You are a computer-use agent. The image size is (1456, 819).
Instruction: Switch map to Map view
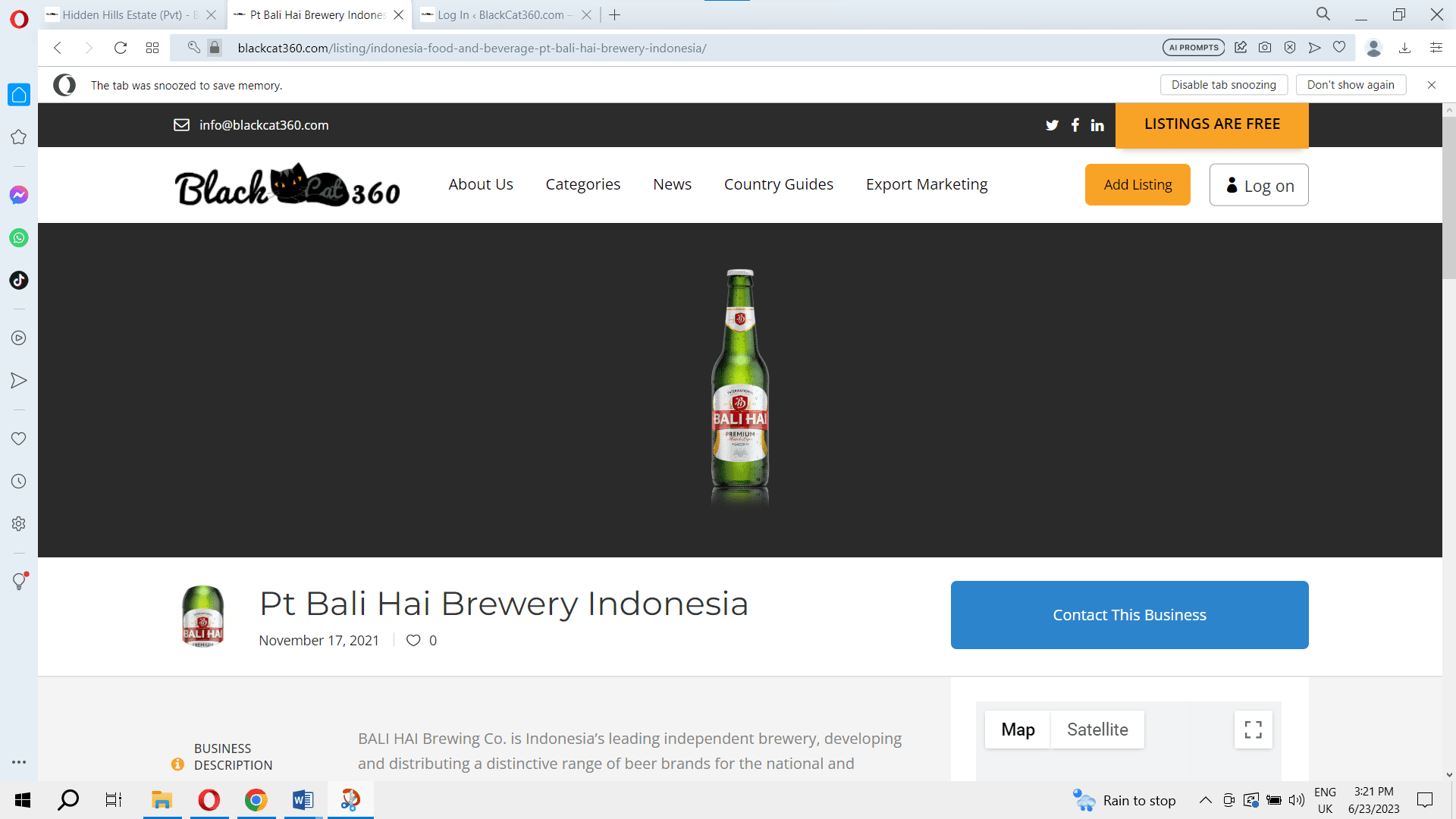[x=1018, y=730]
